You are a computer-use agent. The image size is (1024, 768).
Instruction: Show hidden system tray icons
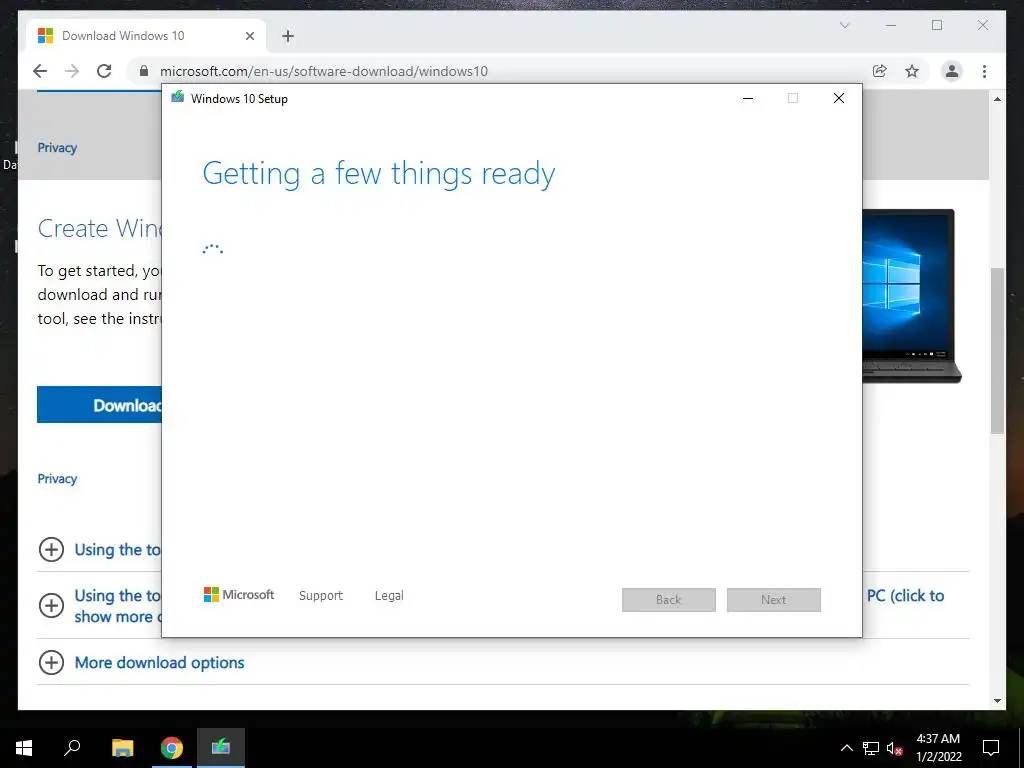[x=846, y=748]
